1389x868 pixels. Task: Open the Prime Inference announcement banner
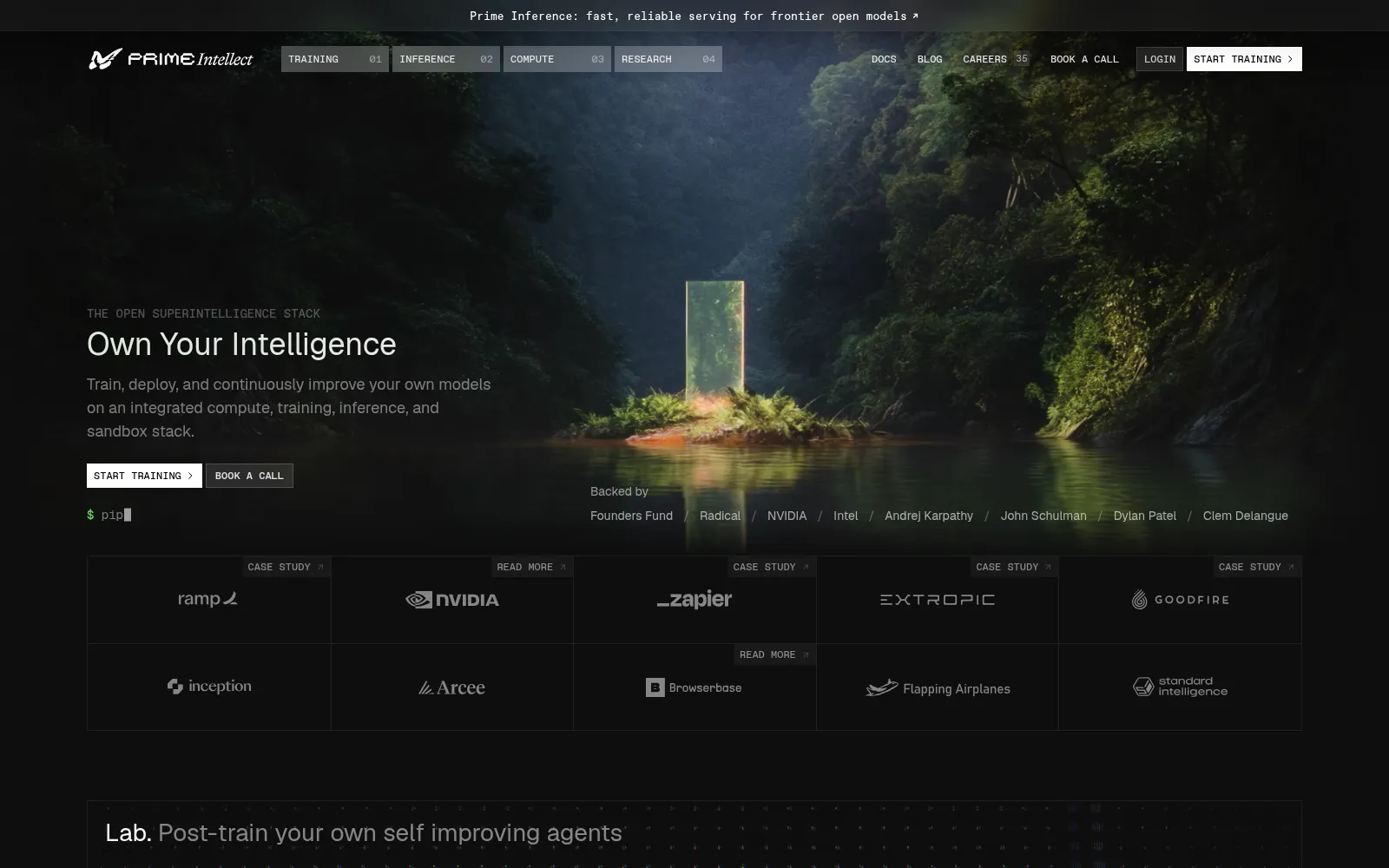pos(694,16)
